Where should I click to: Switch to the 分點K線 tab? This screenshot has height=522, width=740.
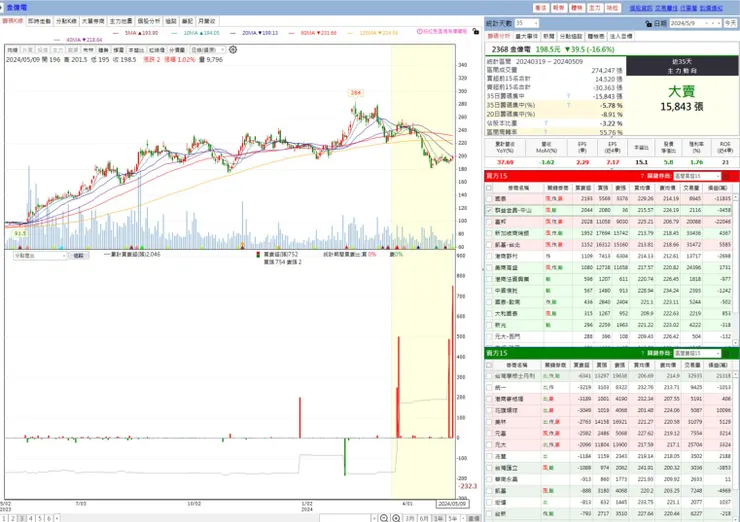click(66, 21)
